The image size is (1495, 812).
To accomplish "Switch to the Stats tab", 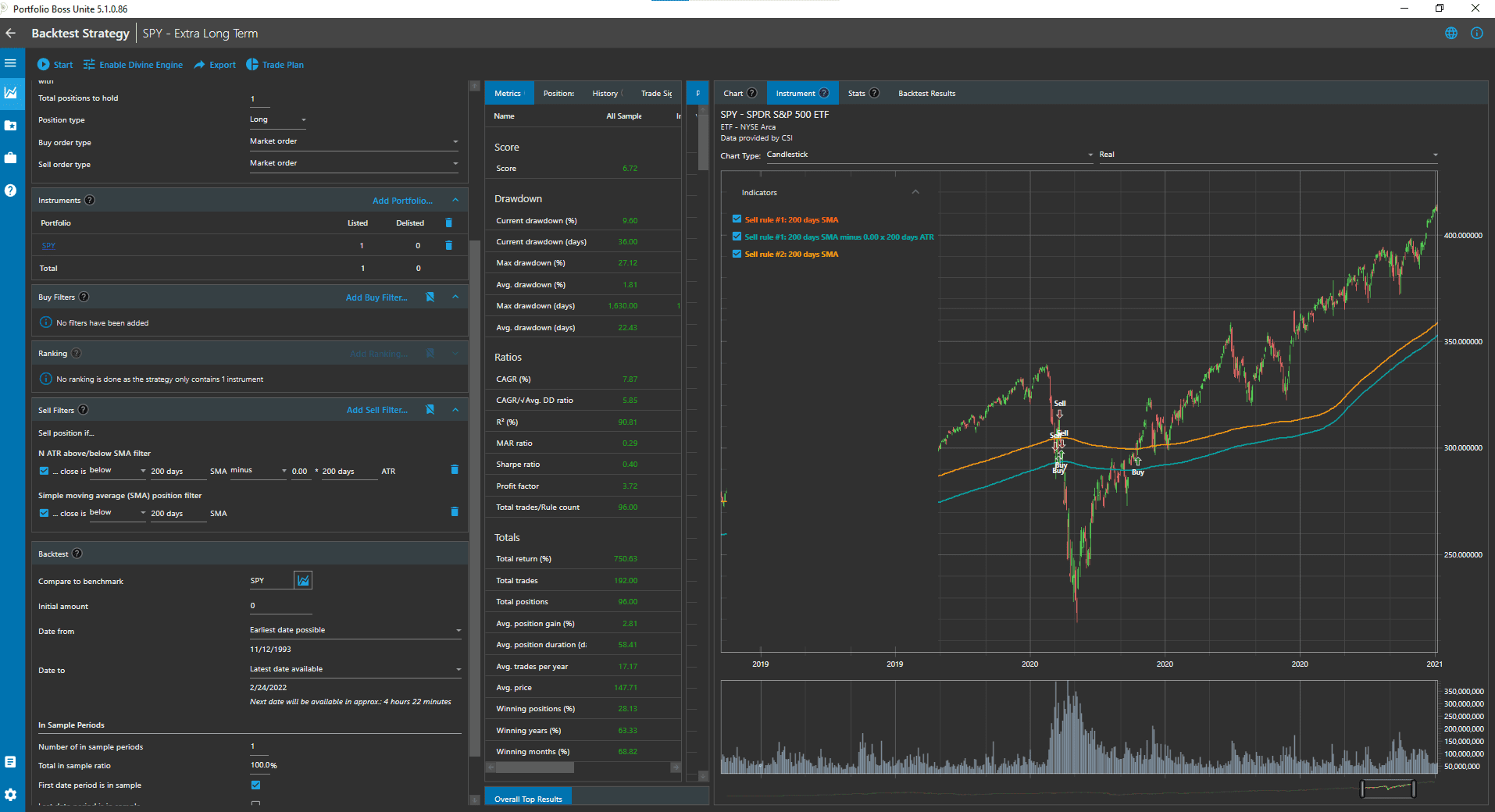I will pos(858,93).
